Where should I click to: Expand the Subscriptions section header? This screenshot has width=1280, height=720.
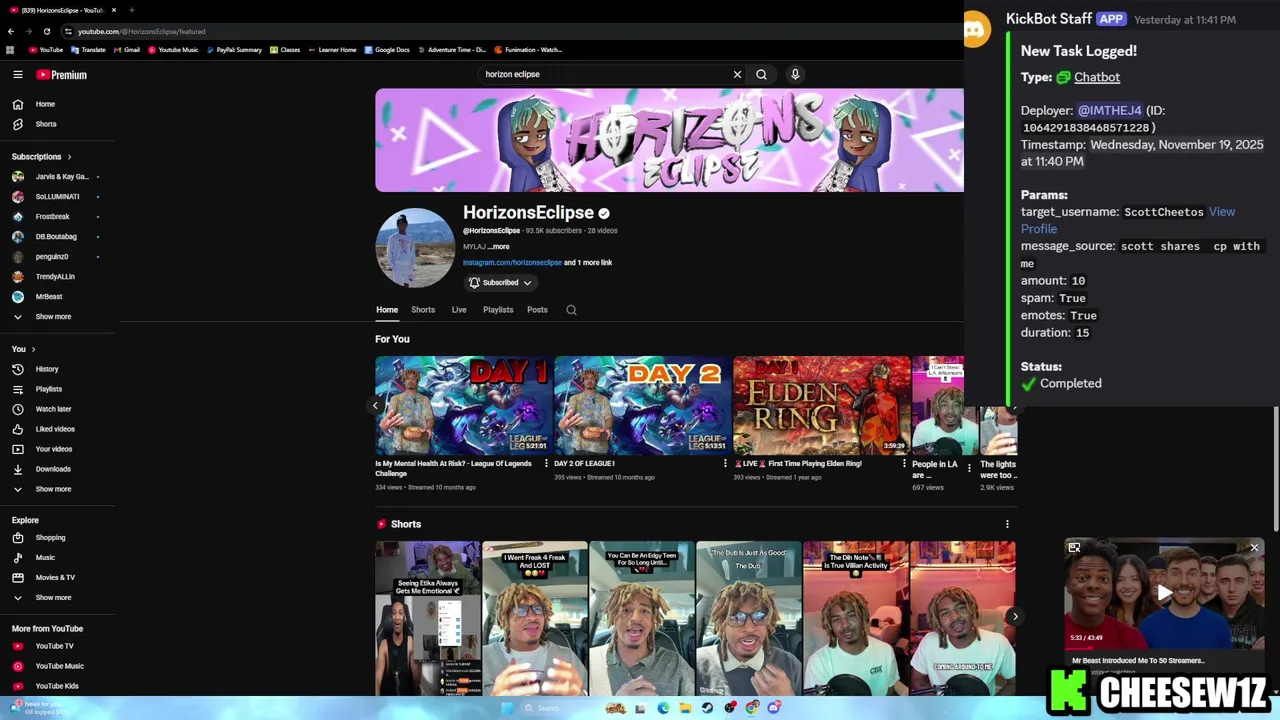point(41,157)
